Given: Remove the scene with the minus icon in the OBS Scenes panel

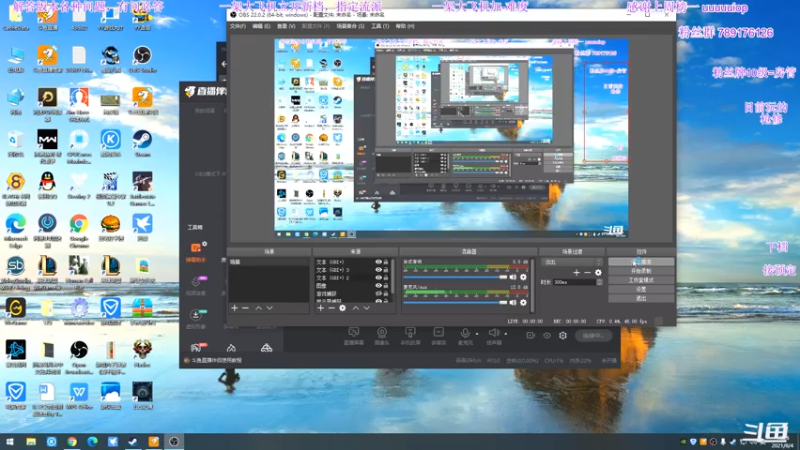Looking at the screenshot, I should click(x=245, y=308).
